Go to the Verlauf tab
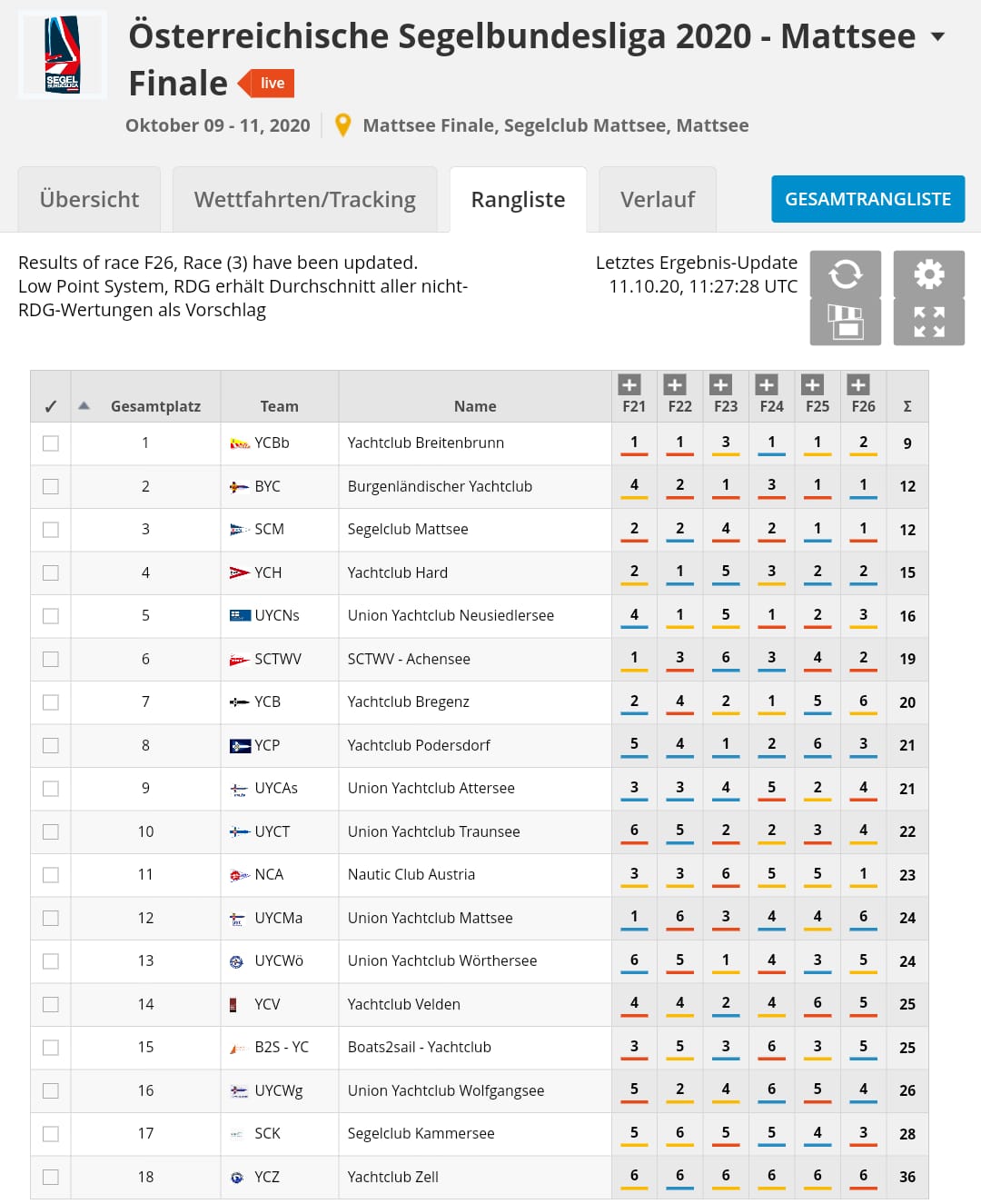The height and width of the screenshot is (1204, 981). [x=658, y=199]
